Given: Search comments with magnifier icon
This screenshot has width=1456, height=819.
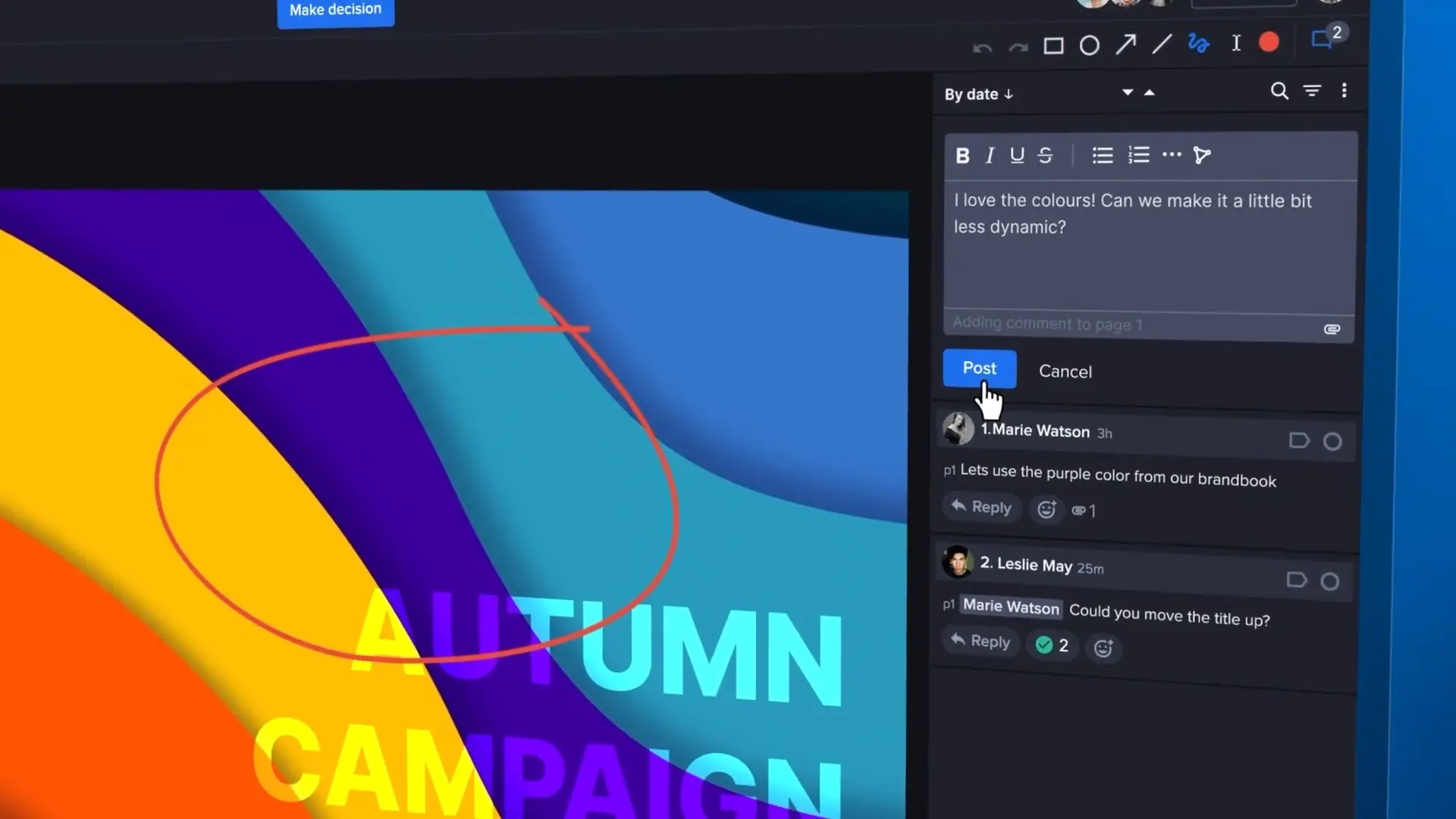Looking at the screenshot, I should pyautogui.click(x=1279, y=91).
